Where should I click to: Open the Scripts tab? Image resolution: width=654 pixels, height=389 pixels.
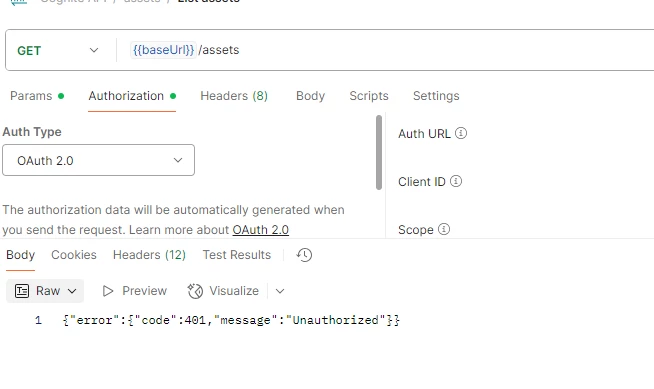369,96
